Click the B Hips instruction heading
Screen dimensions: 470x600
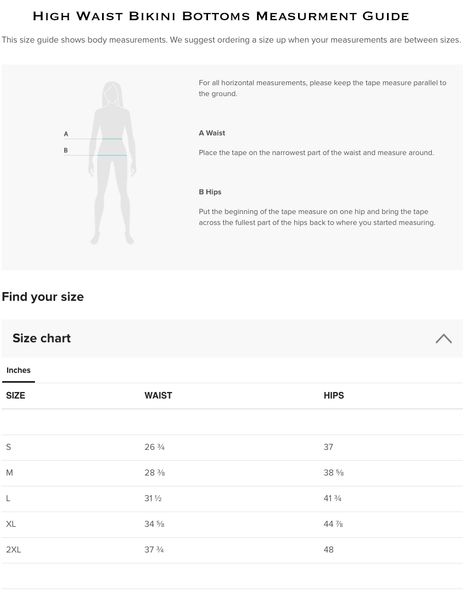coord(212,194)
